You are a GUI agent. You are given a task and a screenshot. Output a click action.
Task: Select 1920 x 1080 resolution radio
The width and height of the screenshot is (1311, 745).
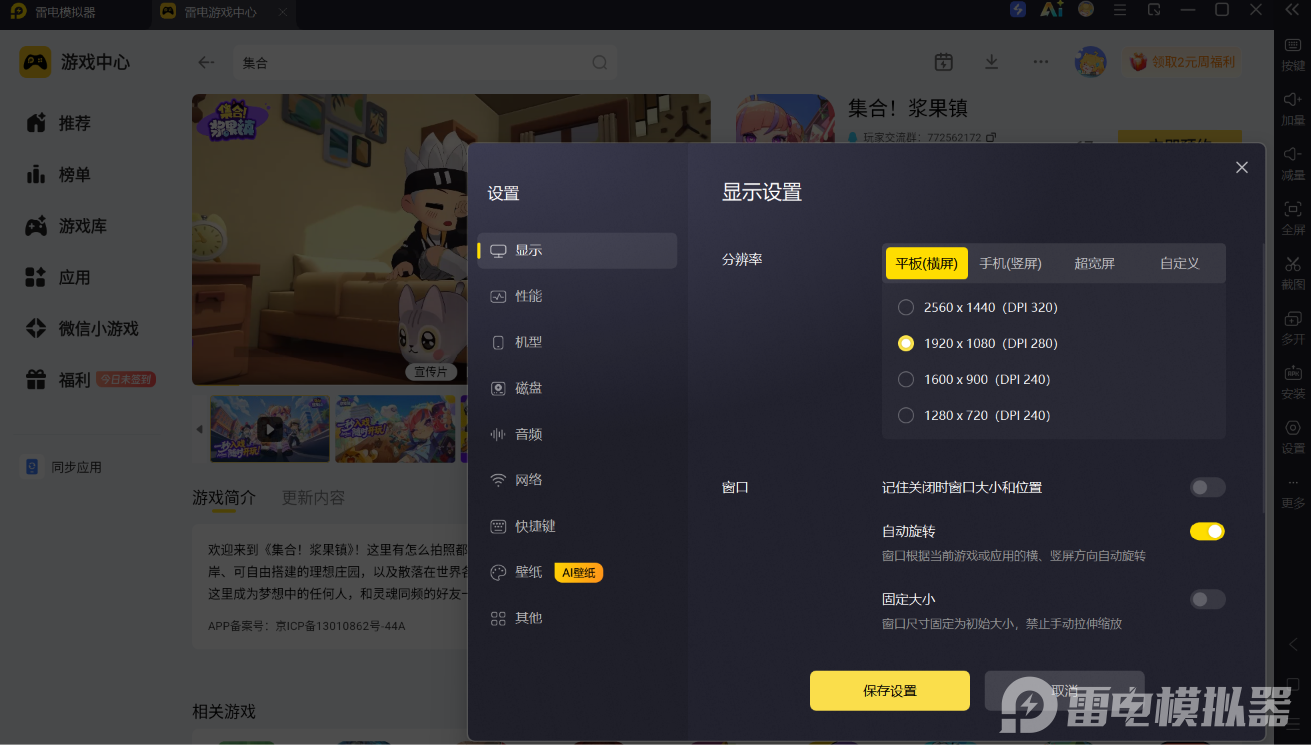coord(906,343)
